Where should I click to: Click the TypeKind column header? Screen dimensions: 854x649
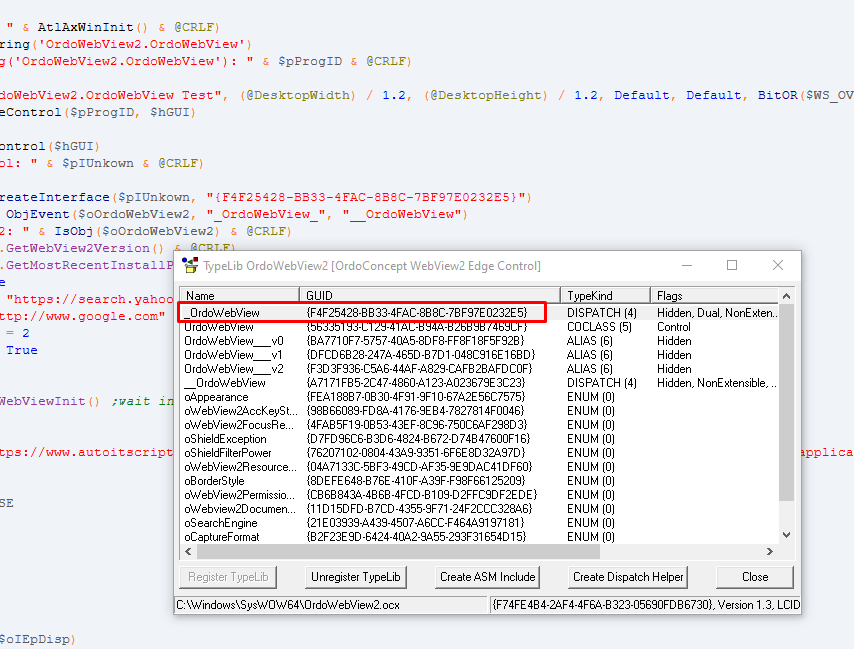[x=605, y=296]
